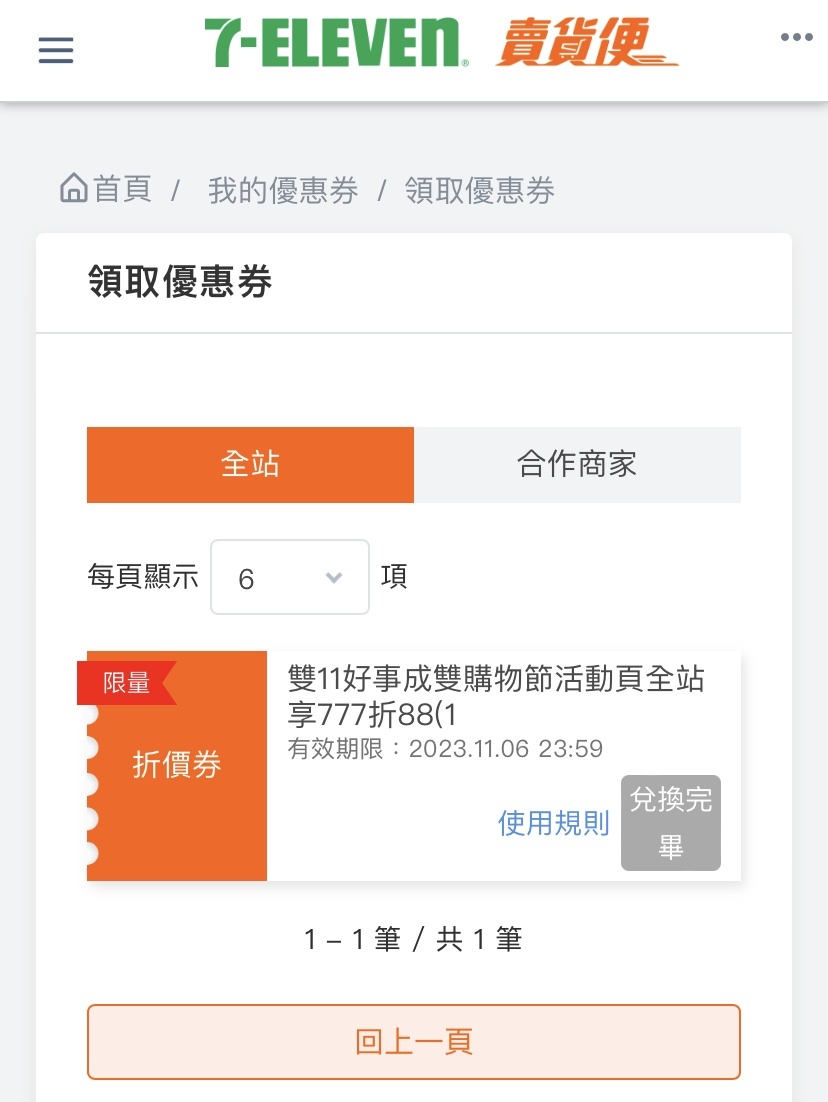
Task: Click the home icon in breadcrumb
Action: (x=74, y=188)
